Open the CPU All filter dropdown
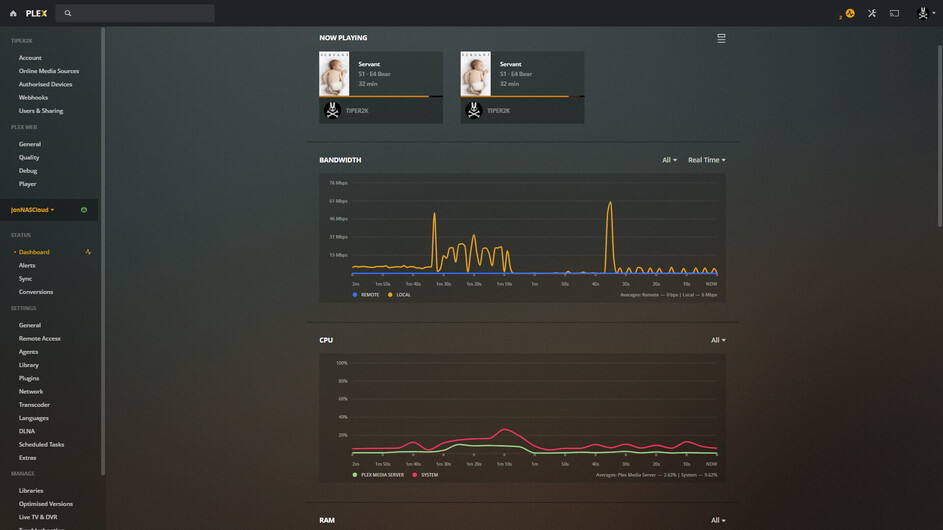The width and height of the screenshot is (943, 530). [x=718, y=340]
